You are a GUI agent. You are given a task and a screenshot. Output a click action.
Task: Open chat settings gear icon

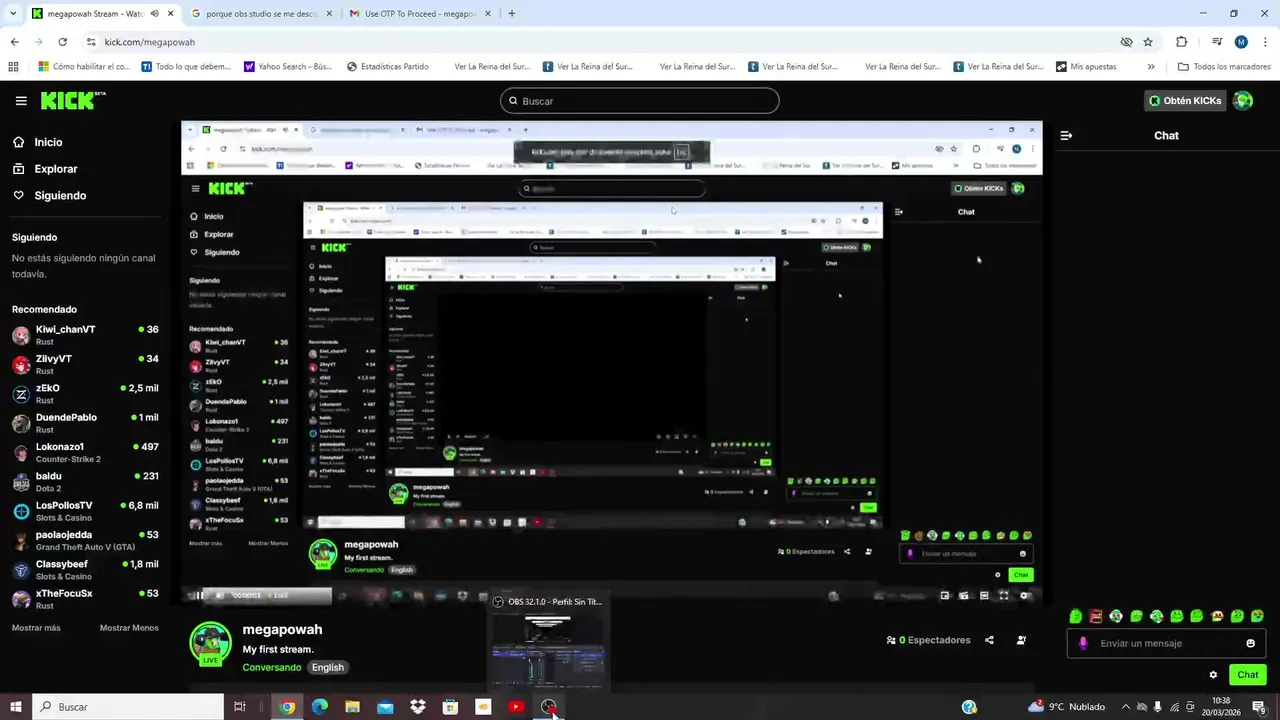point(1213,675)
